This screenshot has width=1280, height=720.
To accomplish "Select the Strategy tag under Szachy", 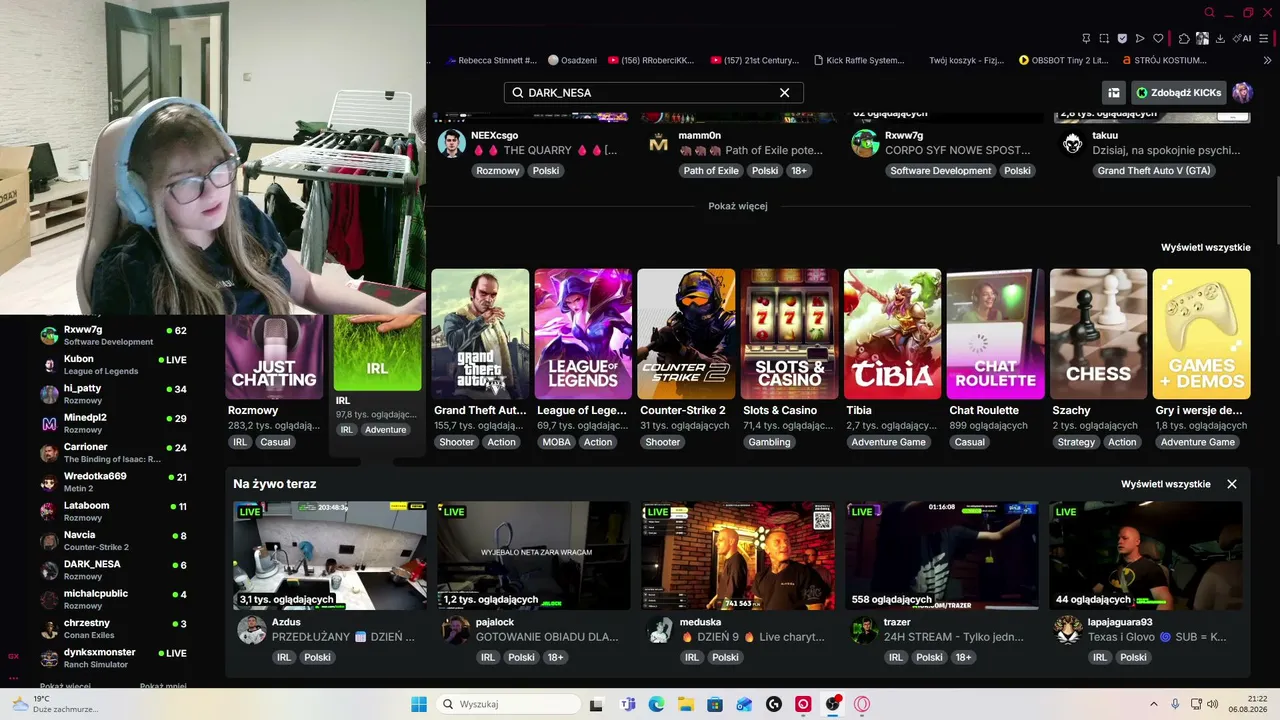I will (1076, 442).
